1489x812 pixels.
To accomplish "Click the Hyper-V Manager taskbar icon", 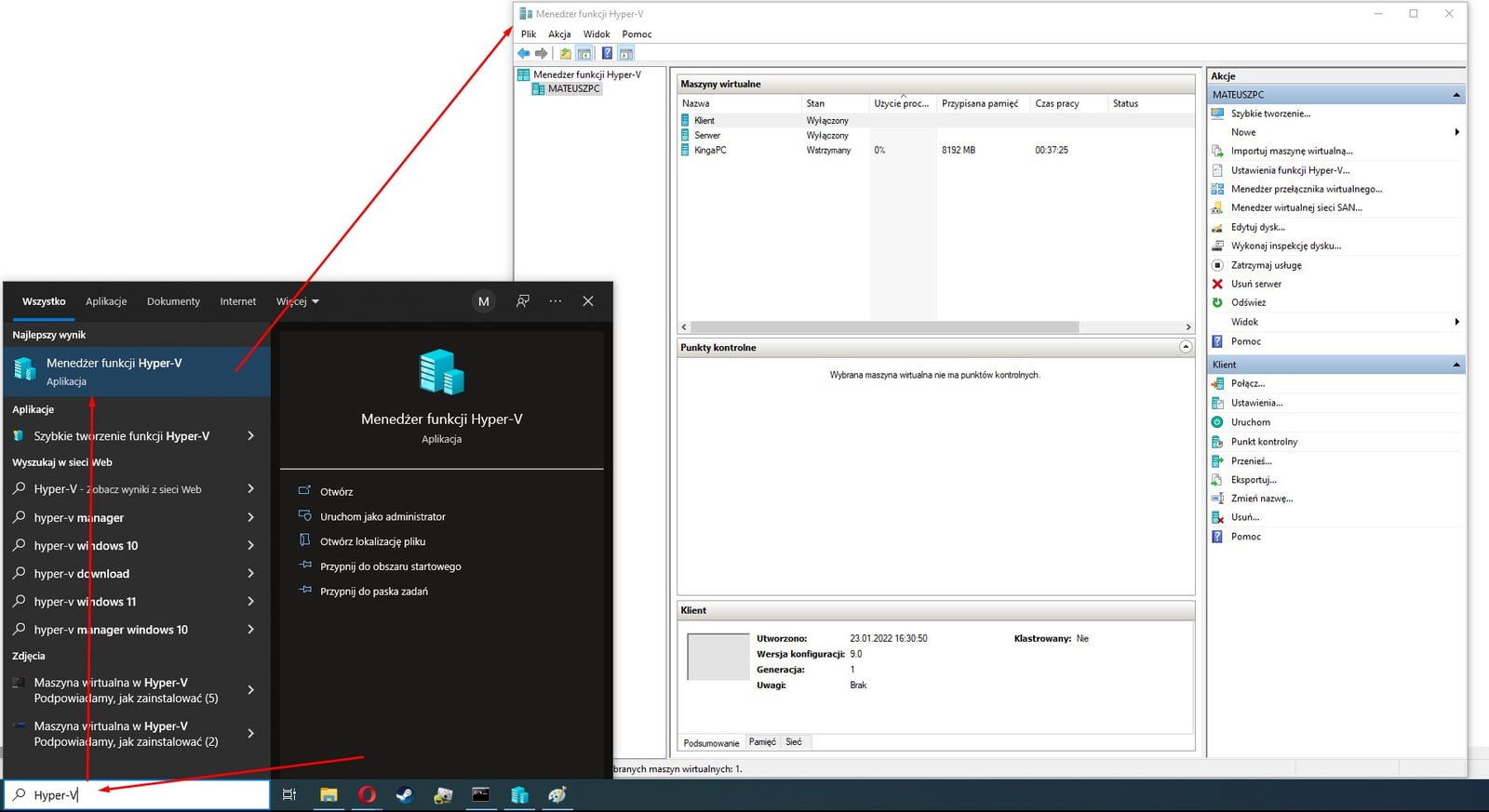I will (x=519, y=795).
